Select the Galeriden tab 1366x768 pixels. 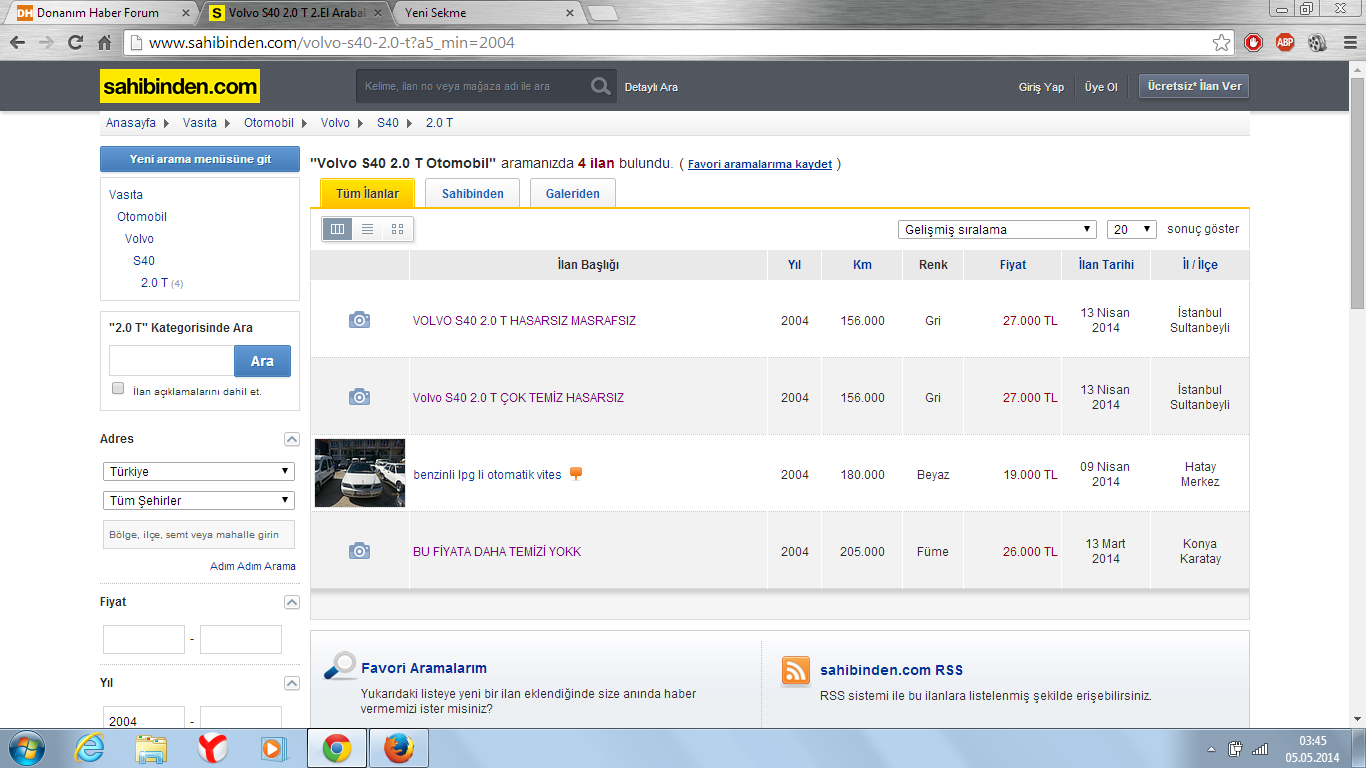pos(573,193)
